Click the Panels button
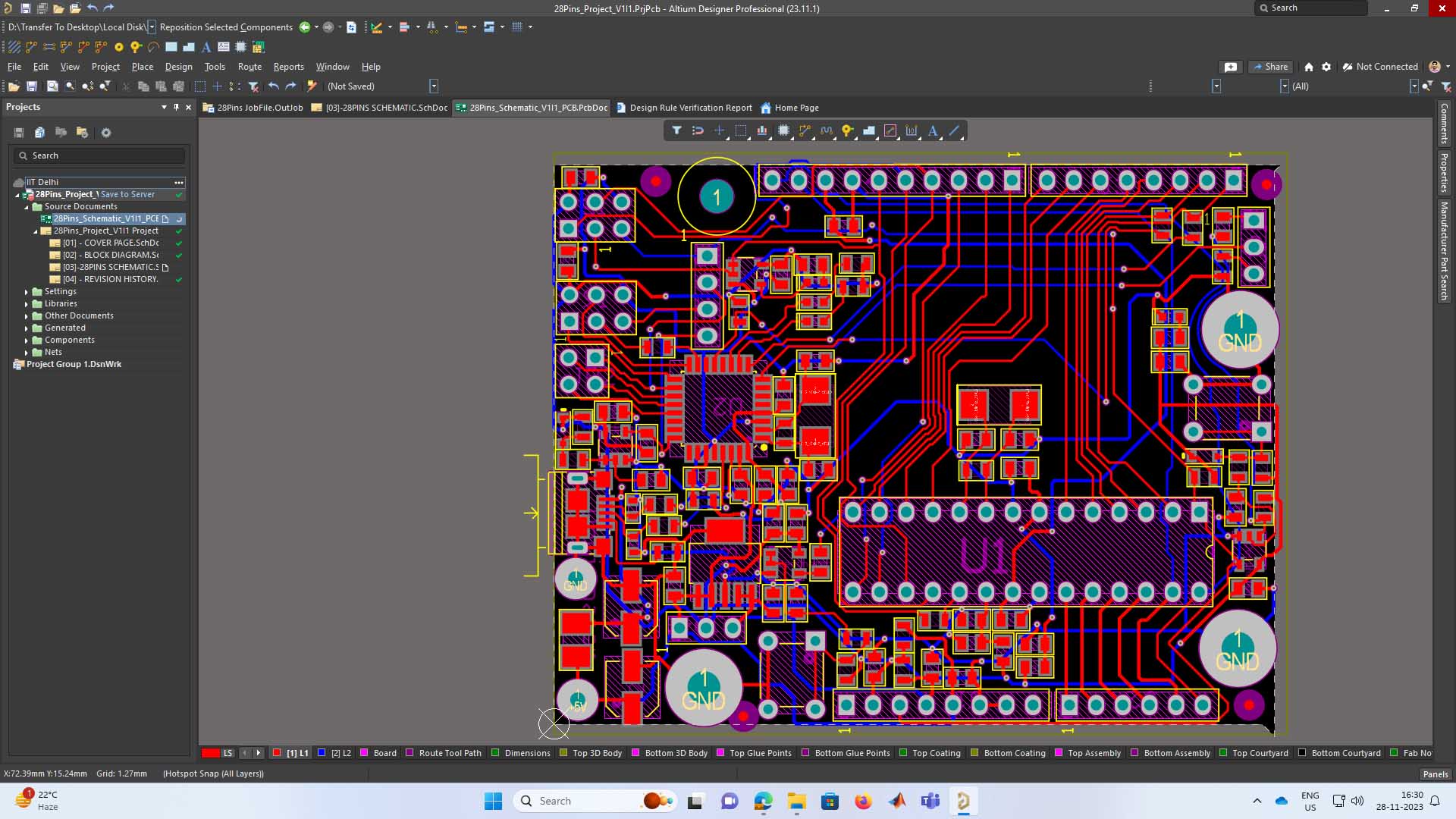This screenshot has height=819, width=1456. (x=1435, y=774)
